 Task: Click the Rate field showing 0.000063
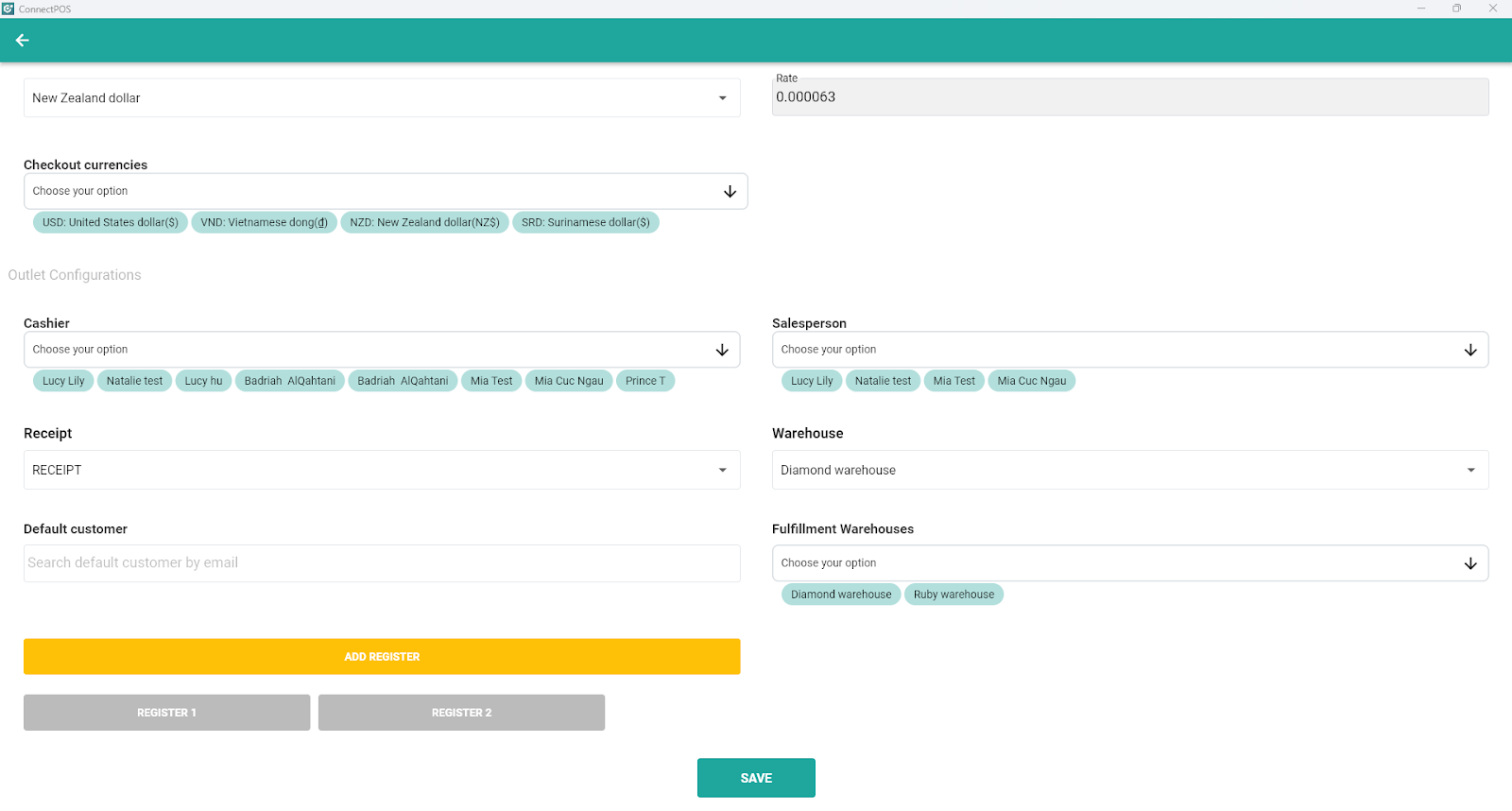click(x=1130, y=97)
